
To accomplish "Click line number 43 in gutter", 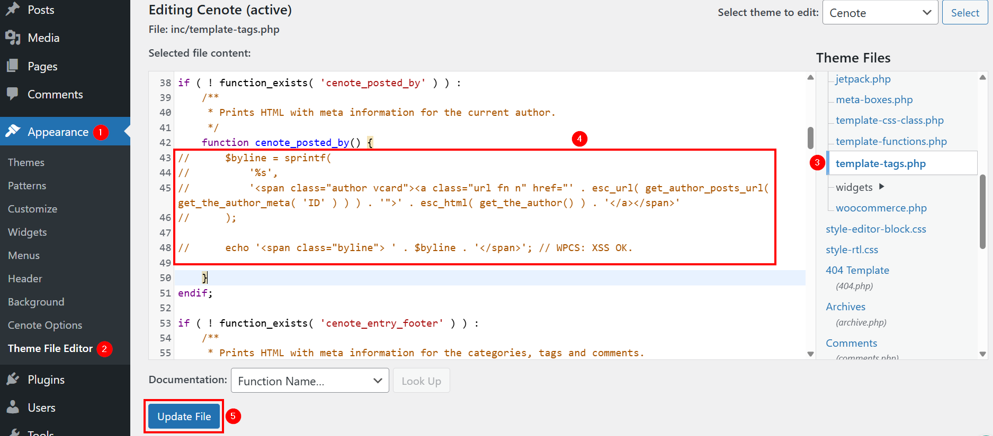I will [165, 158].
